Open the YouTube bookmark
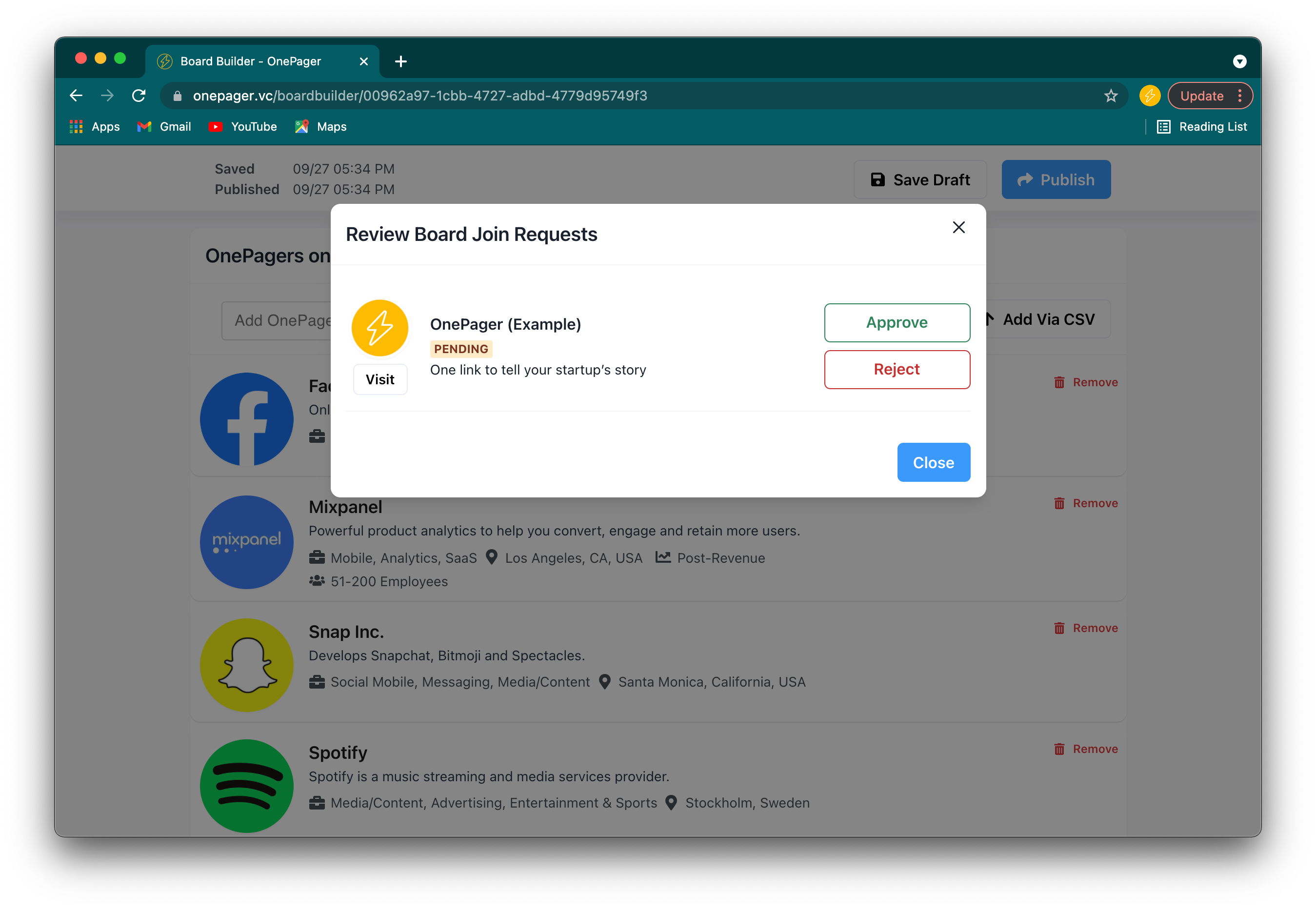 243,126
